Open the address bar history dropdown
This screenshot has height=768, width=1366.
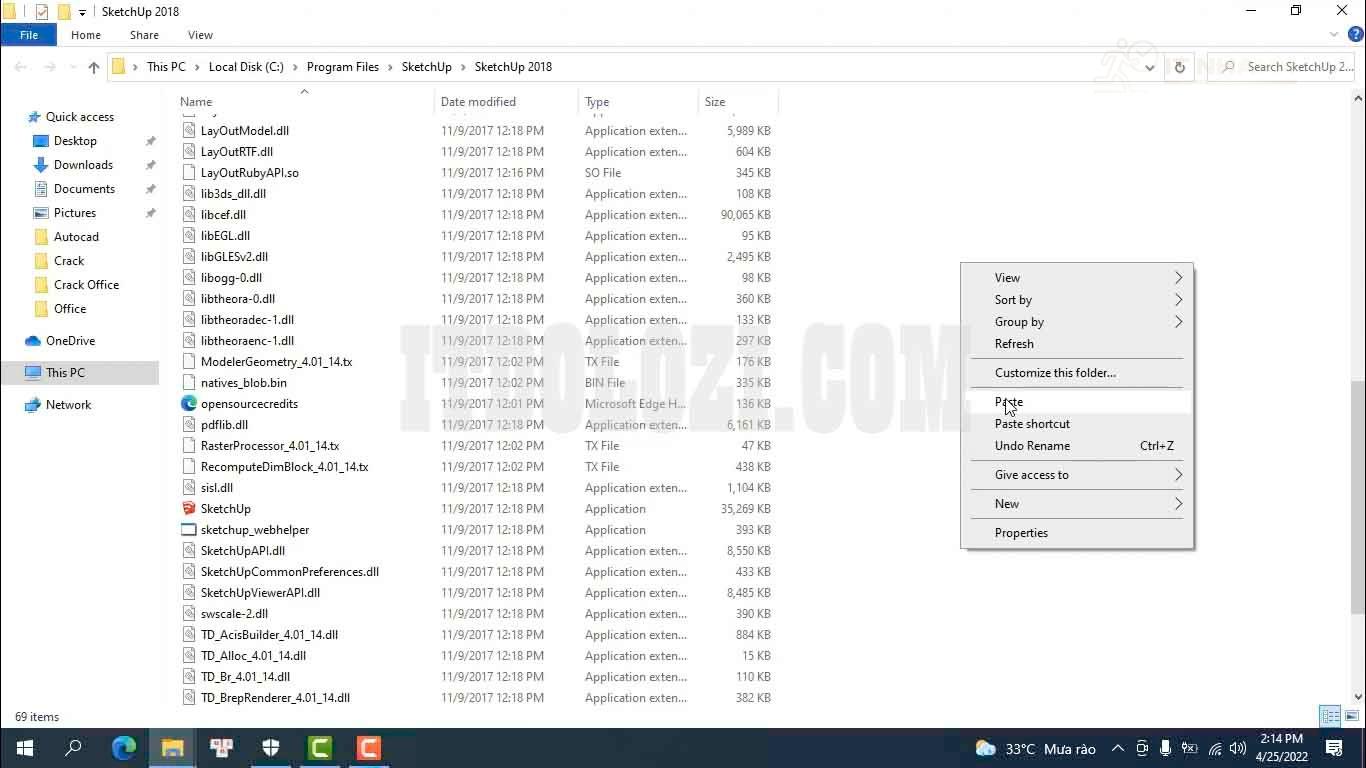pos(1150,67)
